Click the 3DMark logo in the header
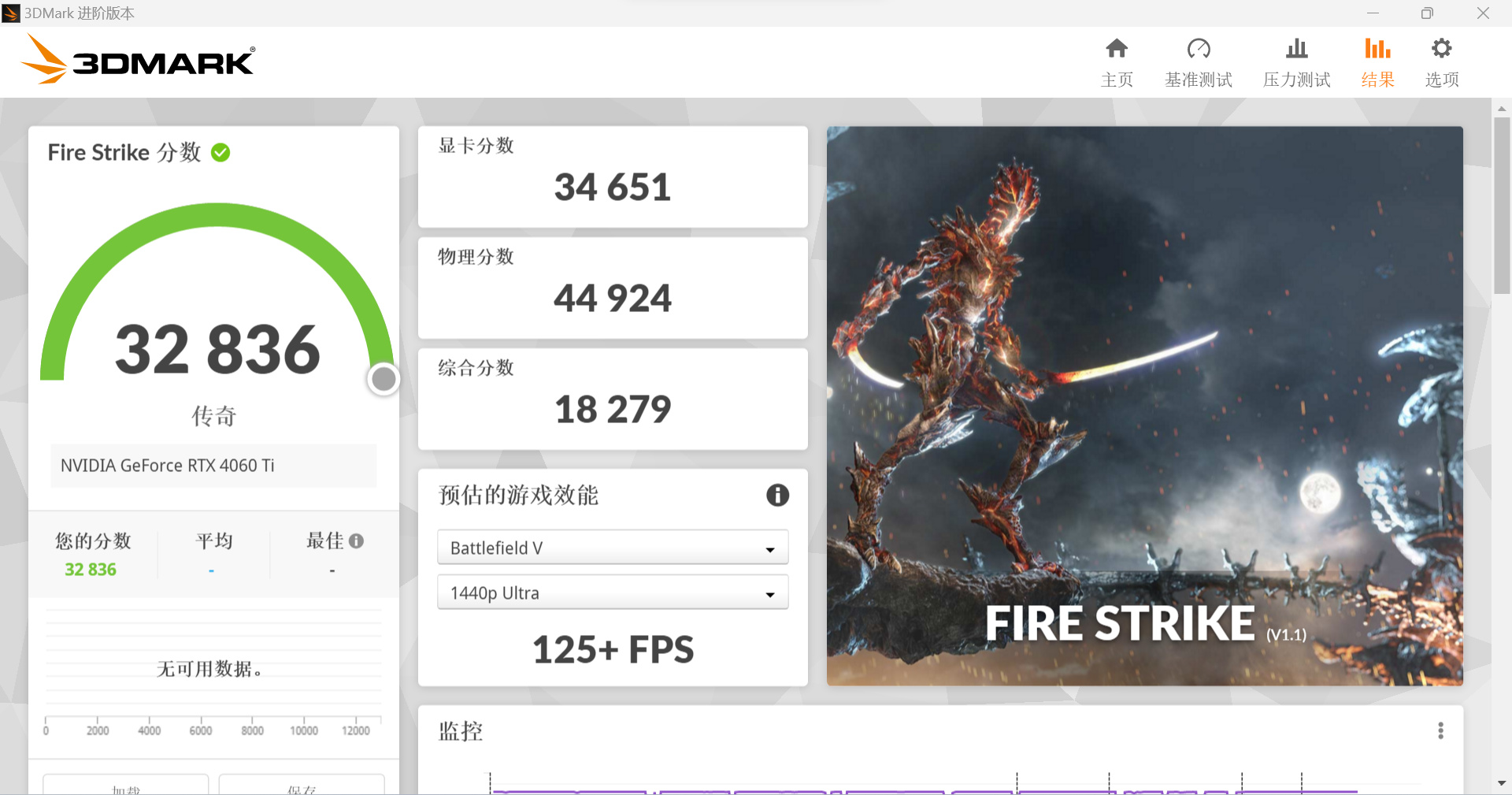This screenshot has height=795, width=1512. 138,60
